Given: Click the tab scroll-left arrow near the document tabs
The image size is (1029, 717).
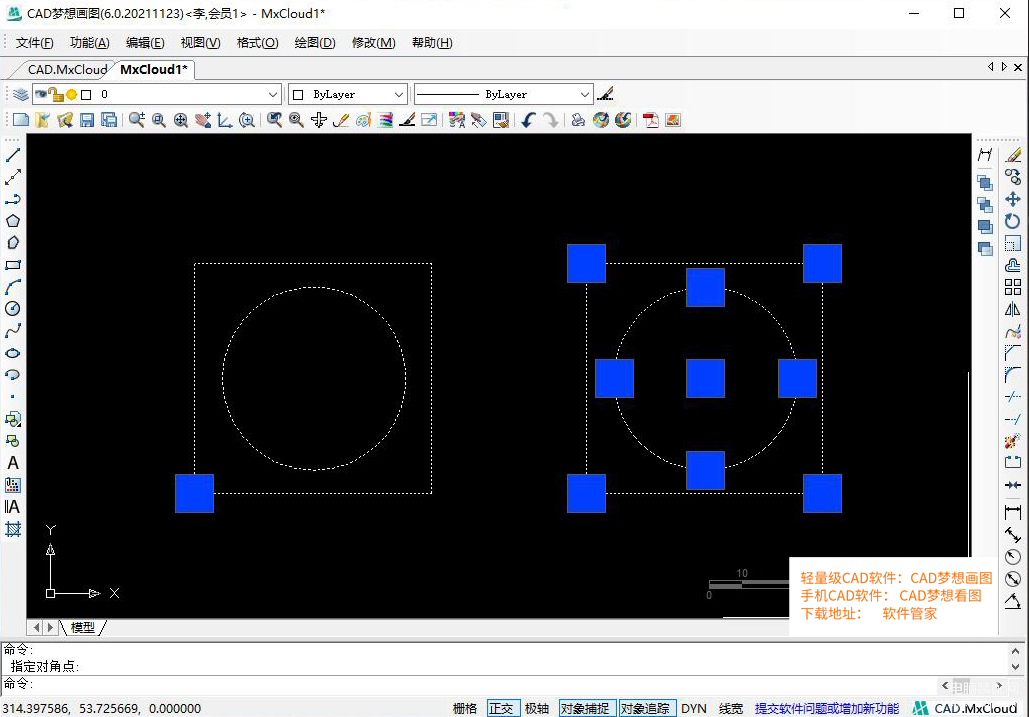Looking at the screenshot, I should [x=990, y=67].
